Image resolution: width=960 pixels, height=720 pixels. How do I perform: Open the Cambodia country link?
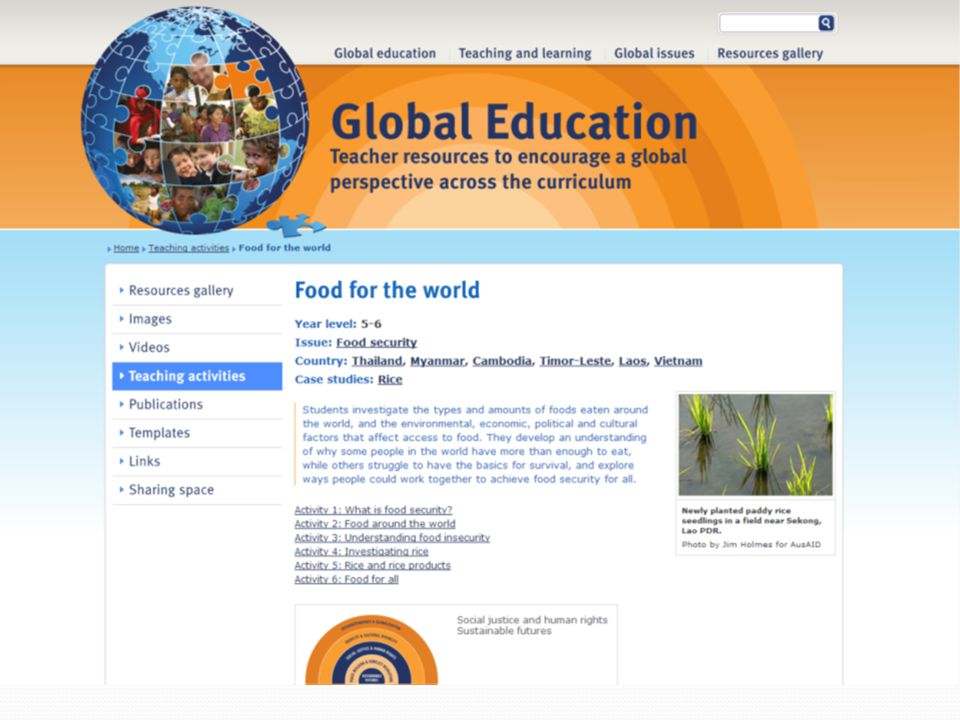click(x=502, y=361)
